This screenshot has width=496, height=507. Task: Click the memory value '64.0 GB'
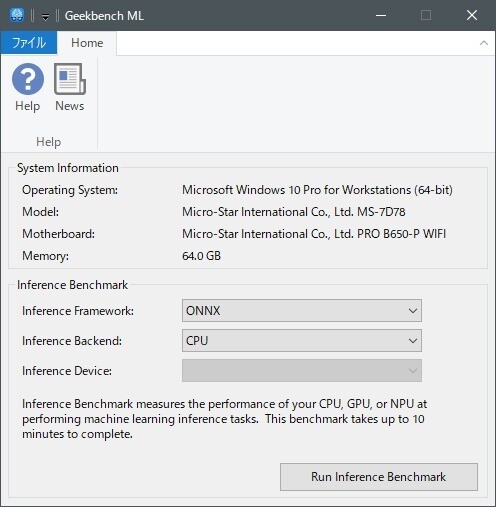(201, 256)
